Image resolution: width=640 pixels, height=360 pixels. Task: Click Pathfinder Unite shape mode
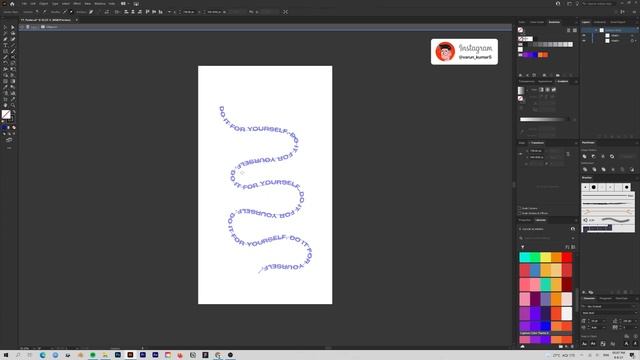click(x=584, y=156)
